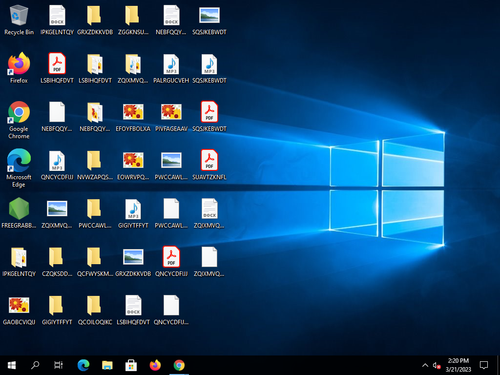
Task: Open Task View from the taskbar
Action: pyautogui.click(x=58, y=365)
